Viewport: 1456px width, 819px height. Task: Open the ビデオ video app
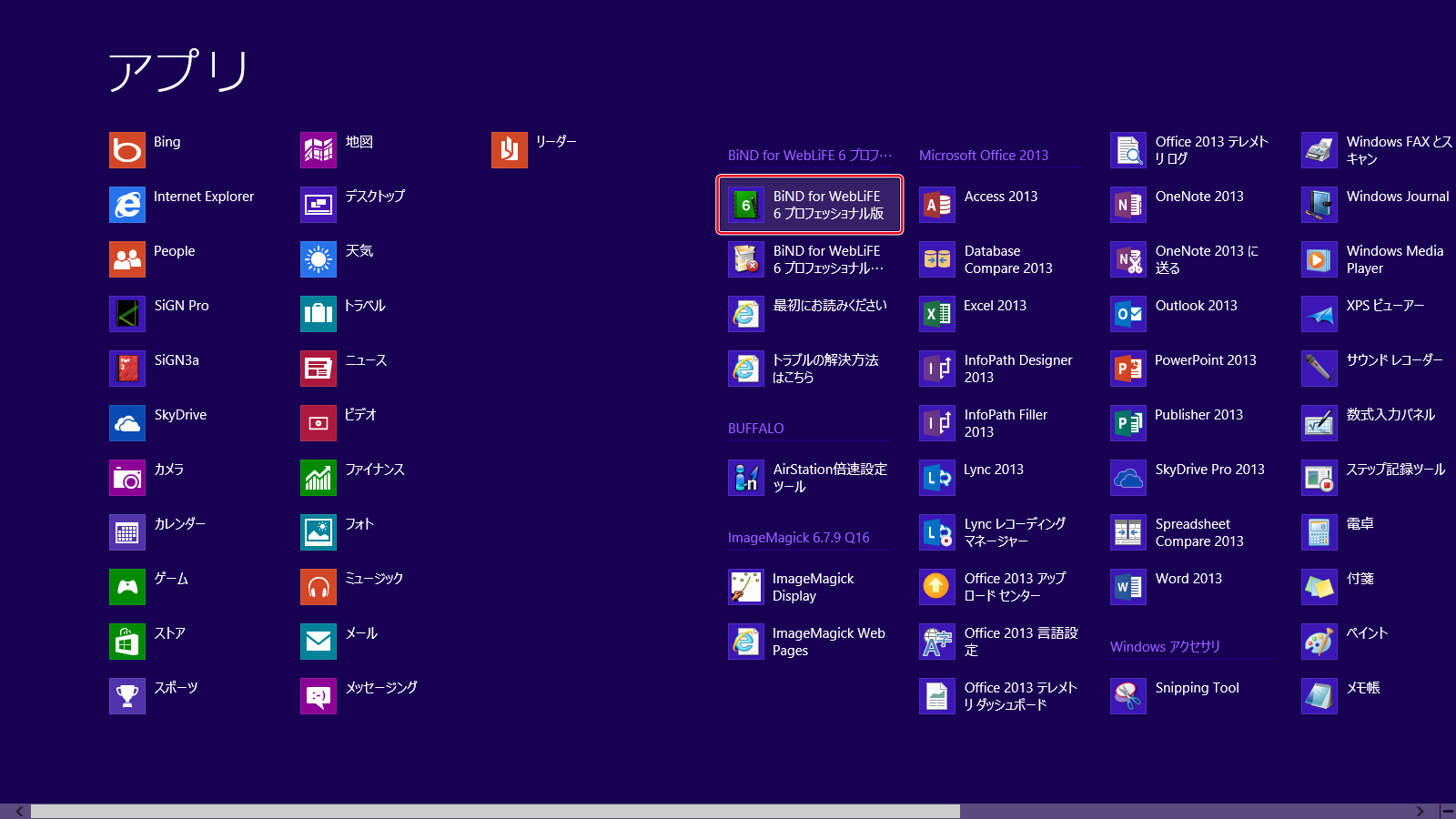(x=318, y=423)
